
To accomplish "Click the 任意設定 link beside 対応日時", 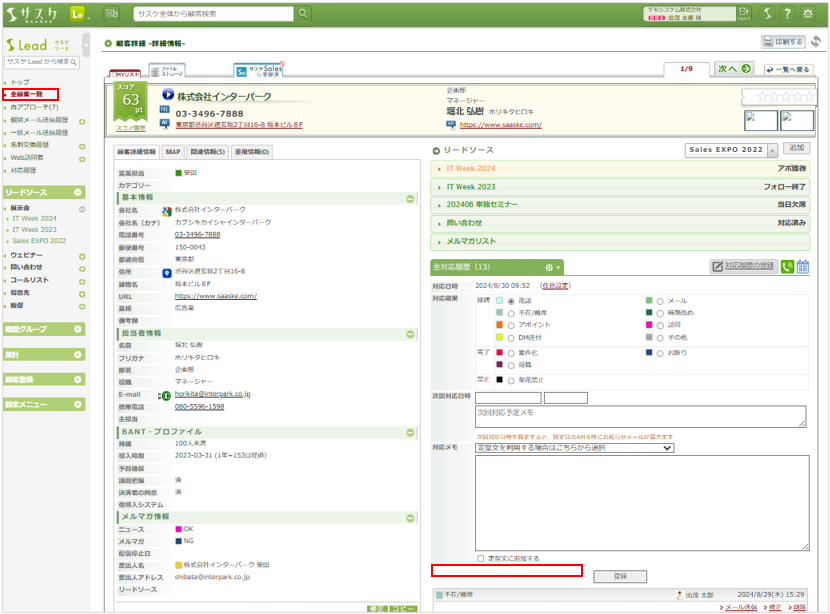I will click(x=555, y=286).
